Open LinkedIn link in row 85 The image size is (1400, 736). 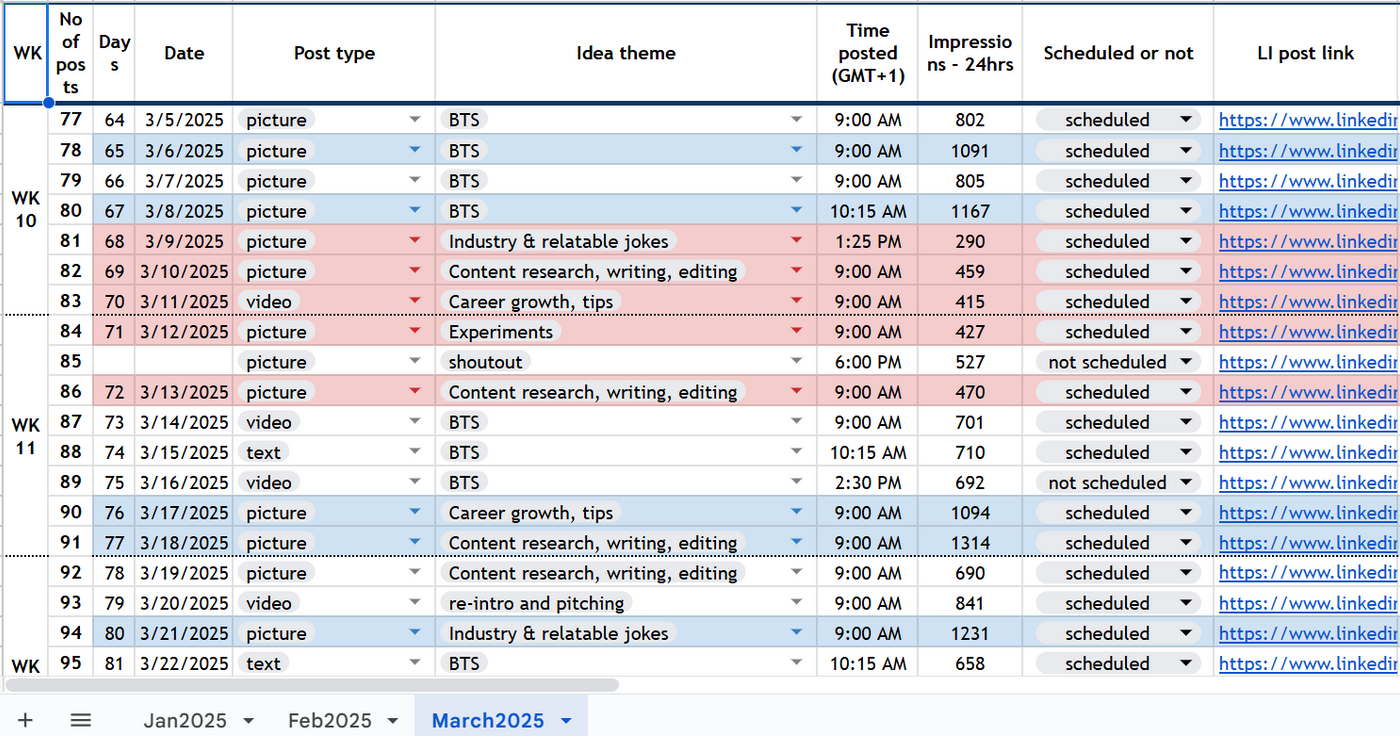tap(1308, 362)
